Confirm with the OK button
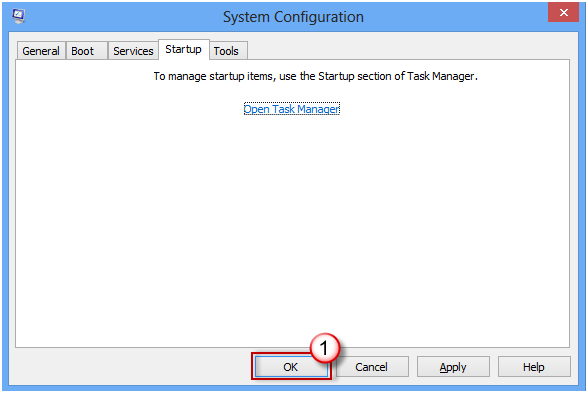 (291, 367)
